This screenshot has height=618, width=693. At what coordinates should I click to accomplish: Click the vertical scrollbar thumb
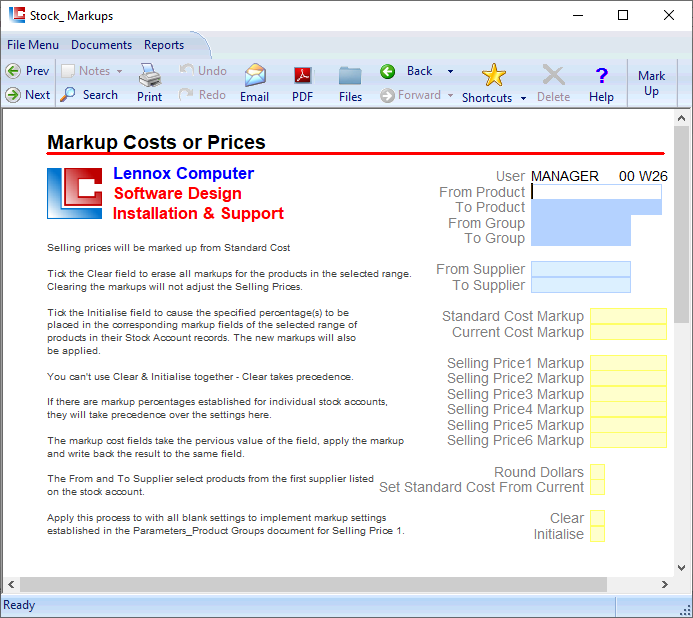681,222
